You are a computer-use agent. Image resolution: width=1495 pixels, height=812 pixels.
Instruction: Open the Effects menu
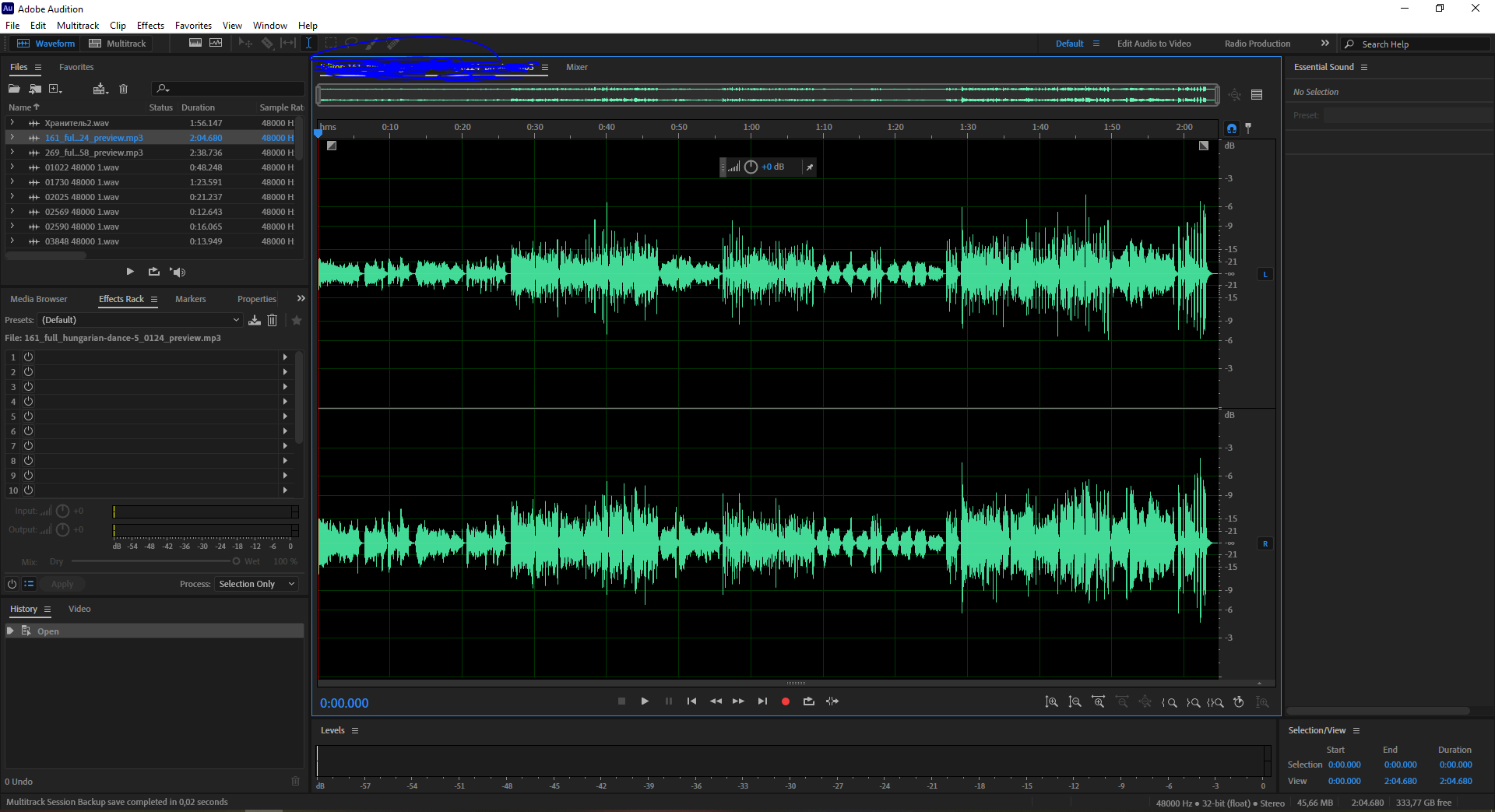(150, 26)
